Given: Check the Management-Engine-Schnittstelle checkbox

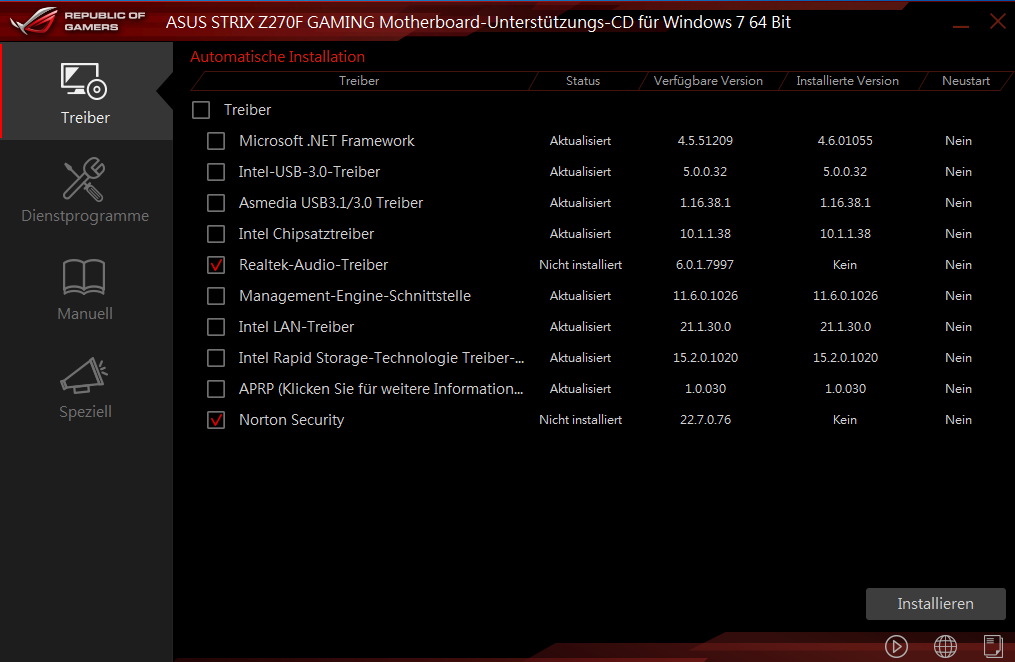Looking at the screenshot, I should (x=216, y=296).
